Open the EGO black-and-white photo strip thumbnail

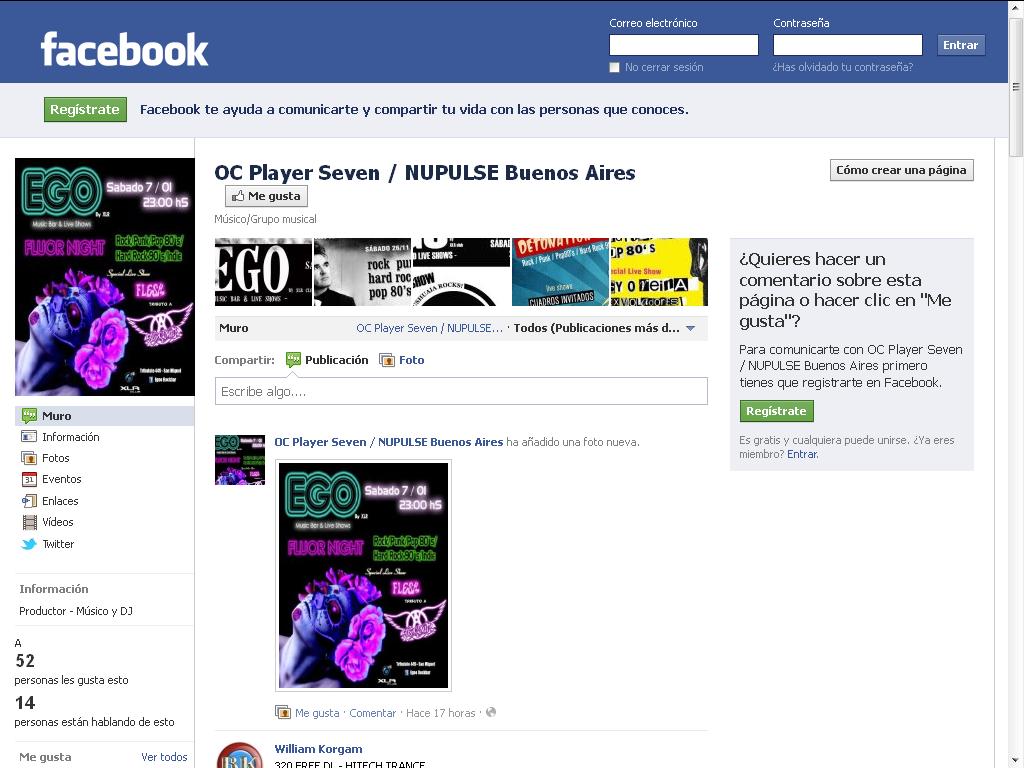tap(263, 272)
